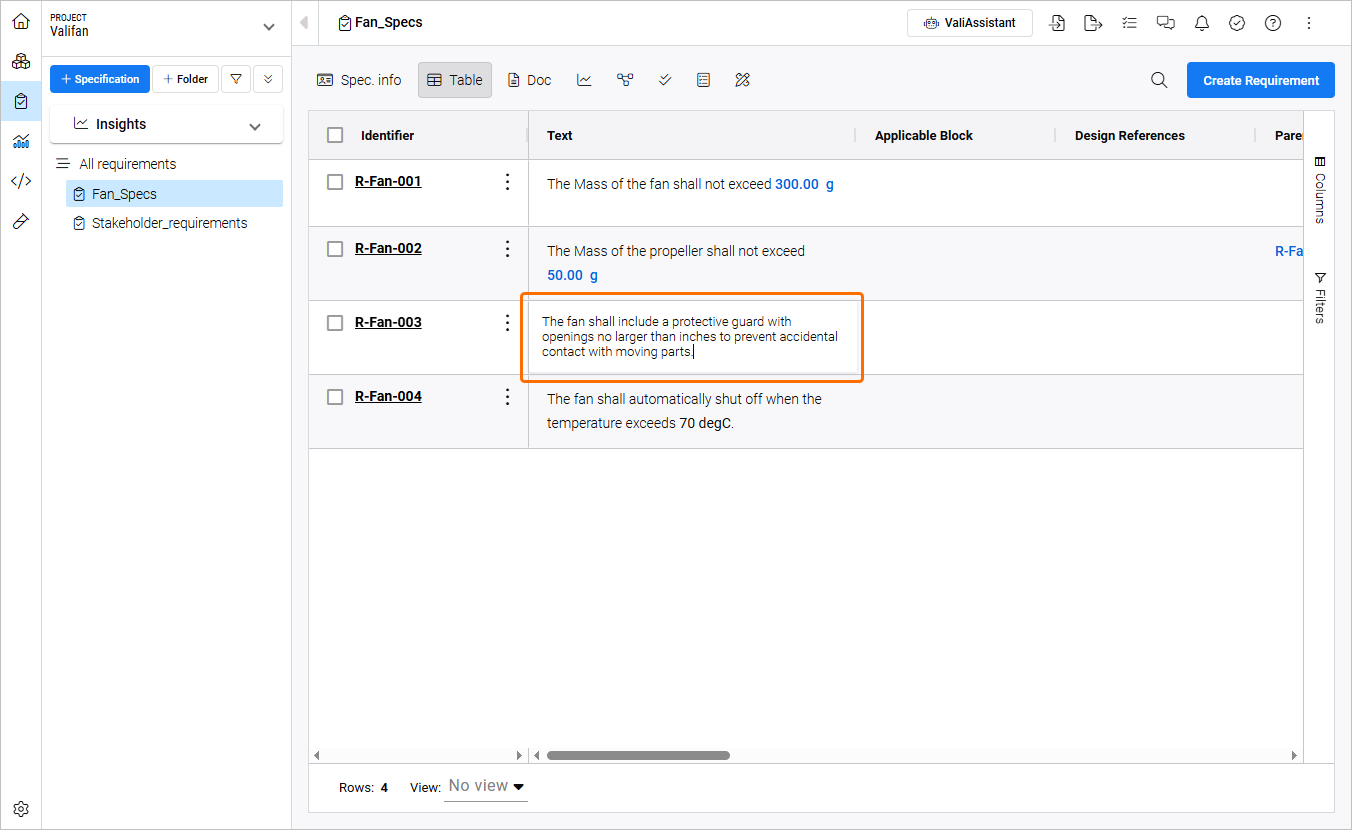The image size is (1352, 830).
Task: Switch to the pencil-ruler view tab
Action: click(x=742, y=80)
